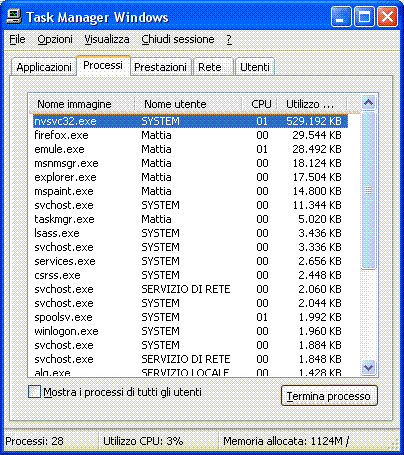
Task: Click the vertical scrollbar thumb
Action: coord(368,190)
